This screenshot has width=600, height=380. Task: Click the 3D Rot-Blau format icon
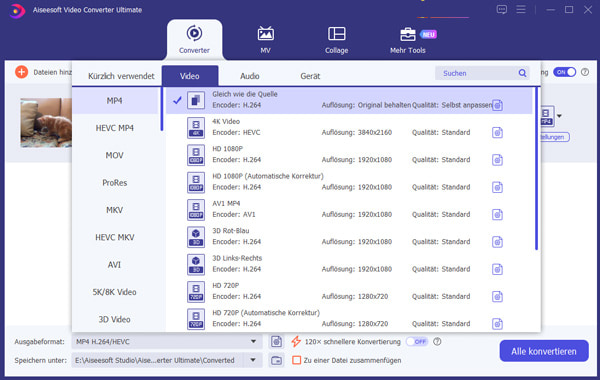coord(196,237)
